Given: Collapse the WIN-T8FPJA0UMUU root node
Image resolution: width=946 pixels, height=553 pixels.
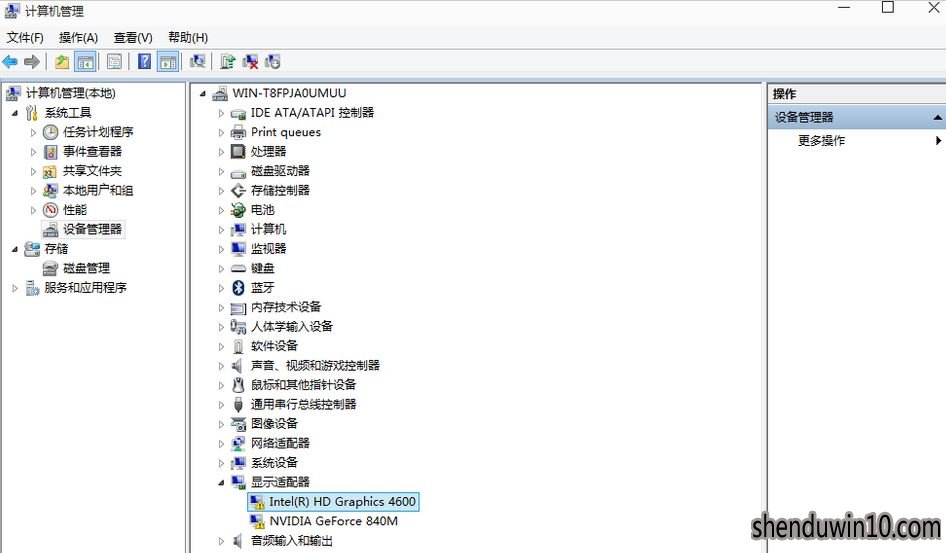Looking at the screenshot, I should click(x=203, y=93).
